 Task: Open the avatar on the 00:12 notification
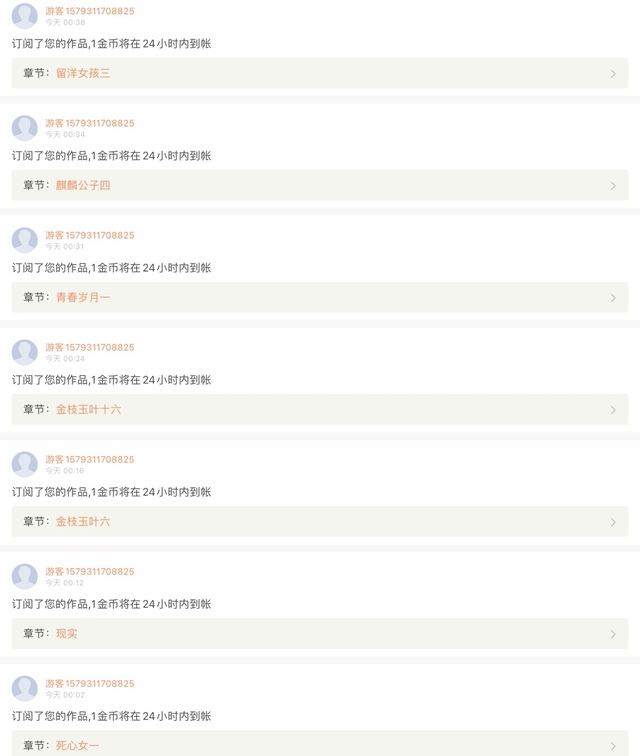coord(24,576)
